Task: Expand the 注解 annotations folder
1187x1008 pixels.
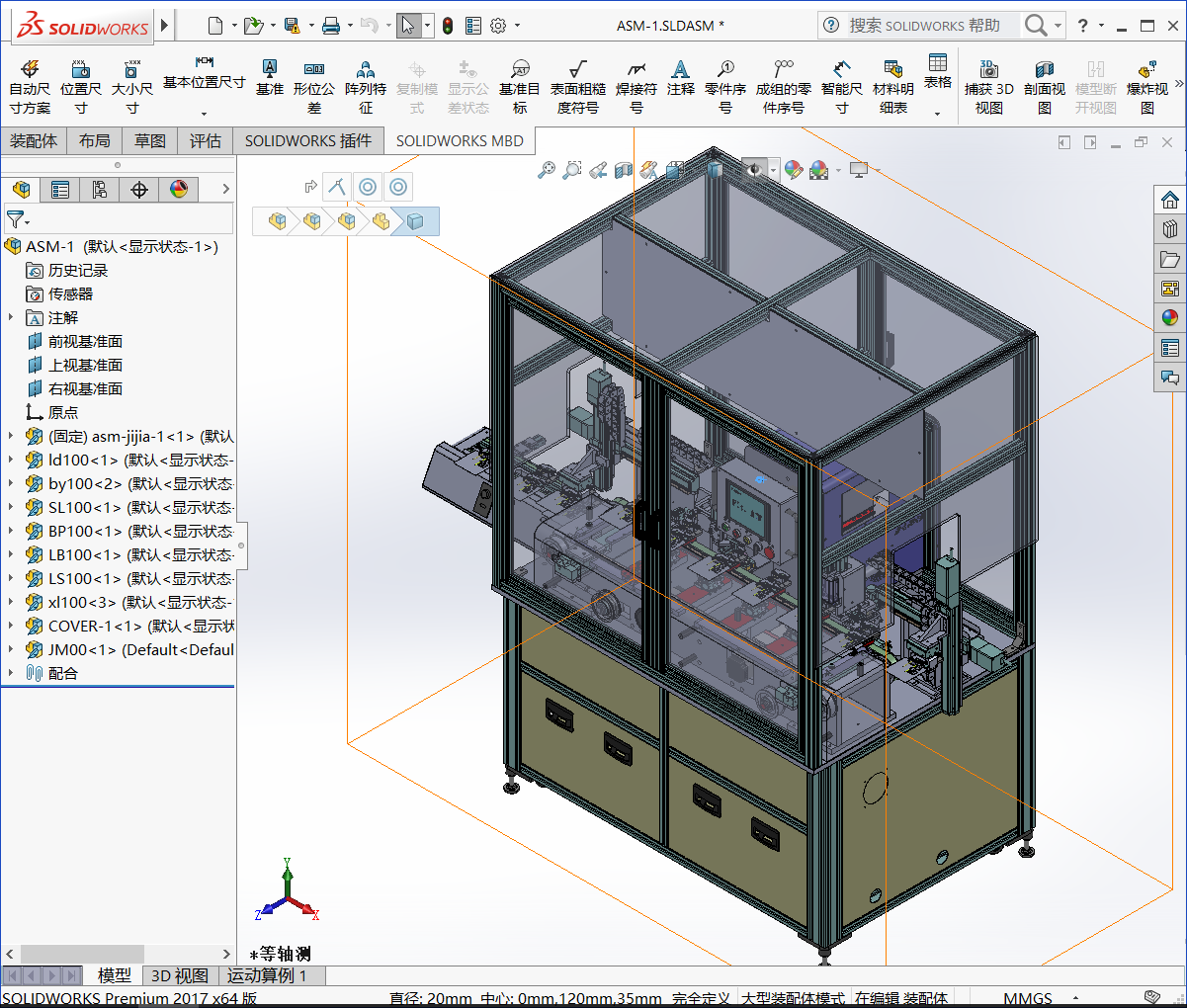Action: [x=11, y=317]
